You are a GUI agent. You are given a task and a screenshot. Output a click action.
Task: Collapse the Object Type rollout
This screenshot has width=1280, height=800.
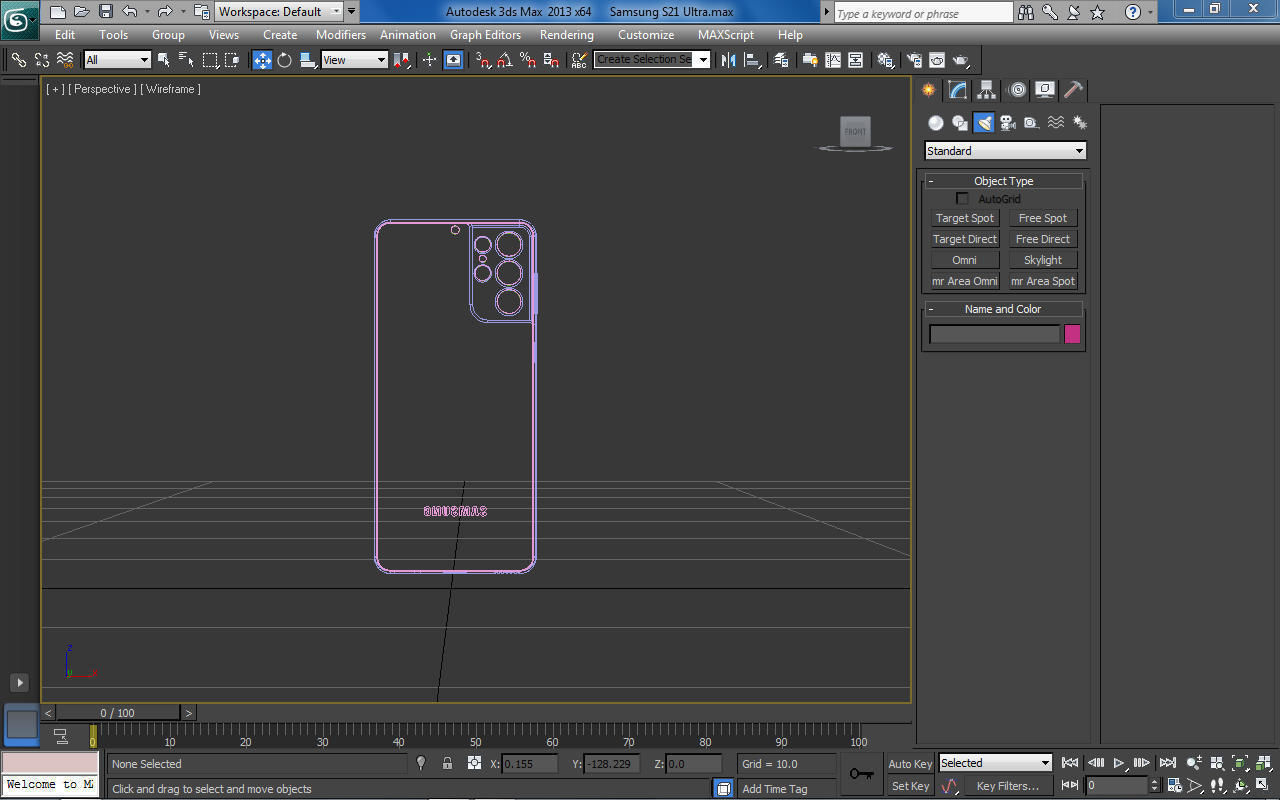pos(1003,181)
